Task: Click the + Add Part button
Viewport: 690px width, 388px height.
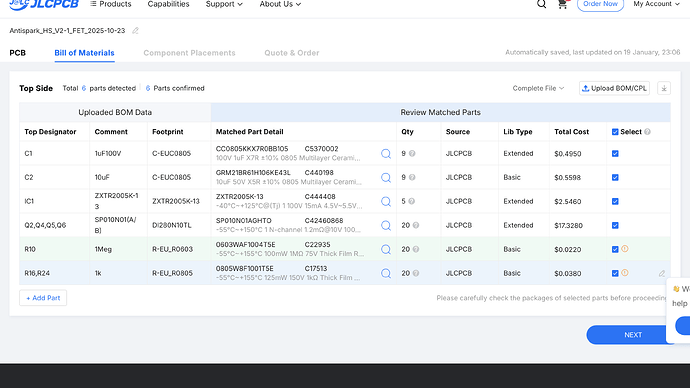Action: pos(43,298)
